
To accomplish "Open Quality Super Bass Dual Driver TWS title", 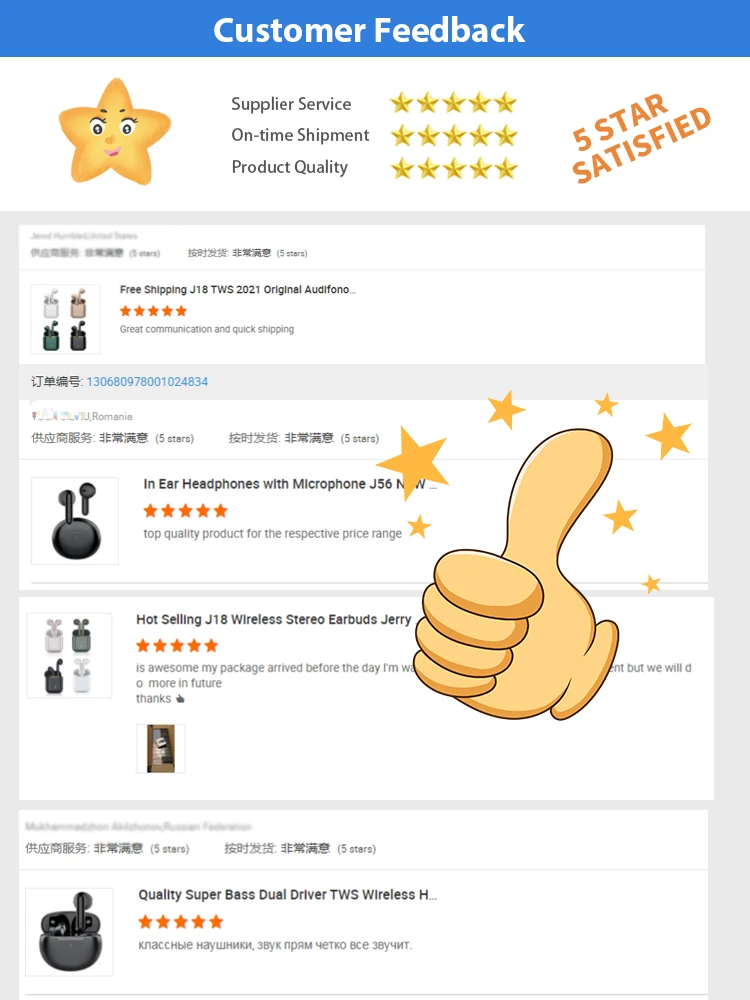I will click(288, 895).
